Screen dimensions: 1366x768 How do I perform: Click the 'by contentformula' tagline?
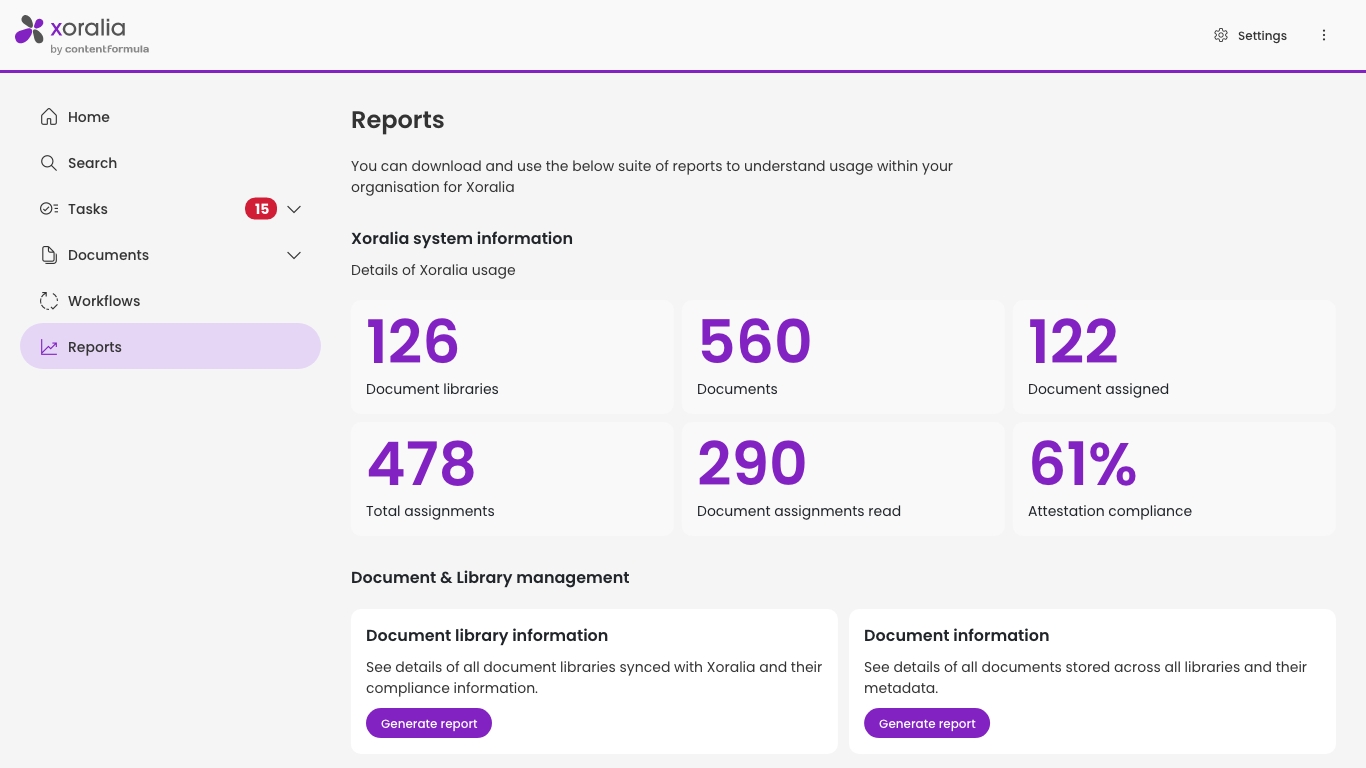pos(99,49)
